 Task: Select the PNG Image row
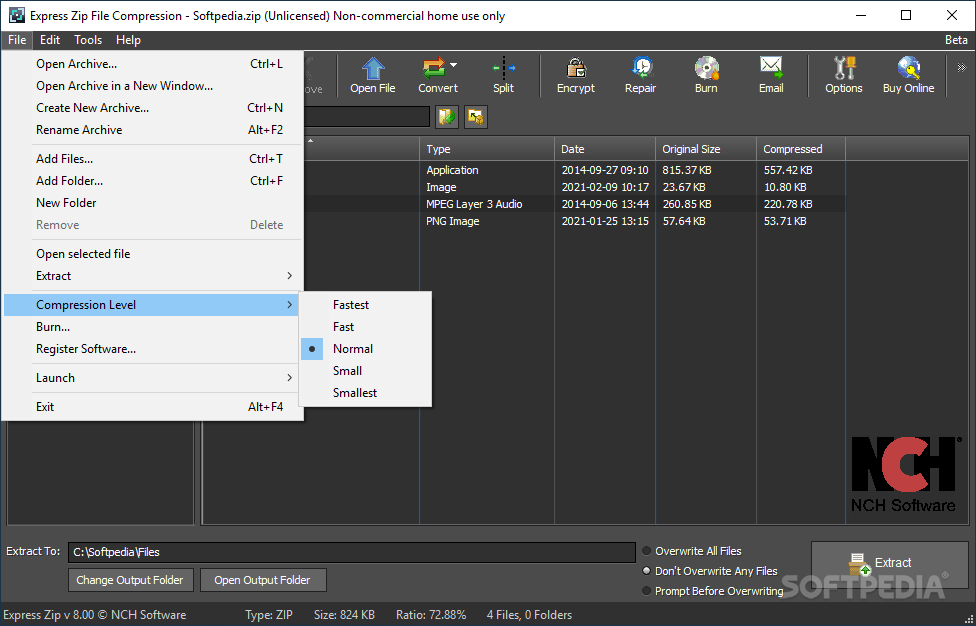[573, 221]
